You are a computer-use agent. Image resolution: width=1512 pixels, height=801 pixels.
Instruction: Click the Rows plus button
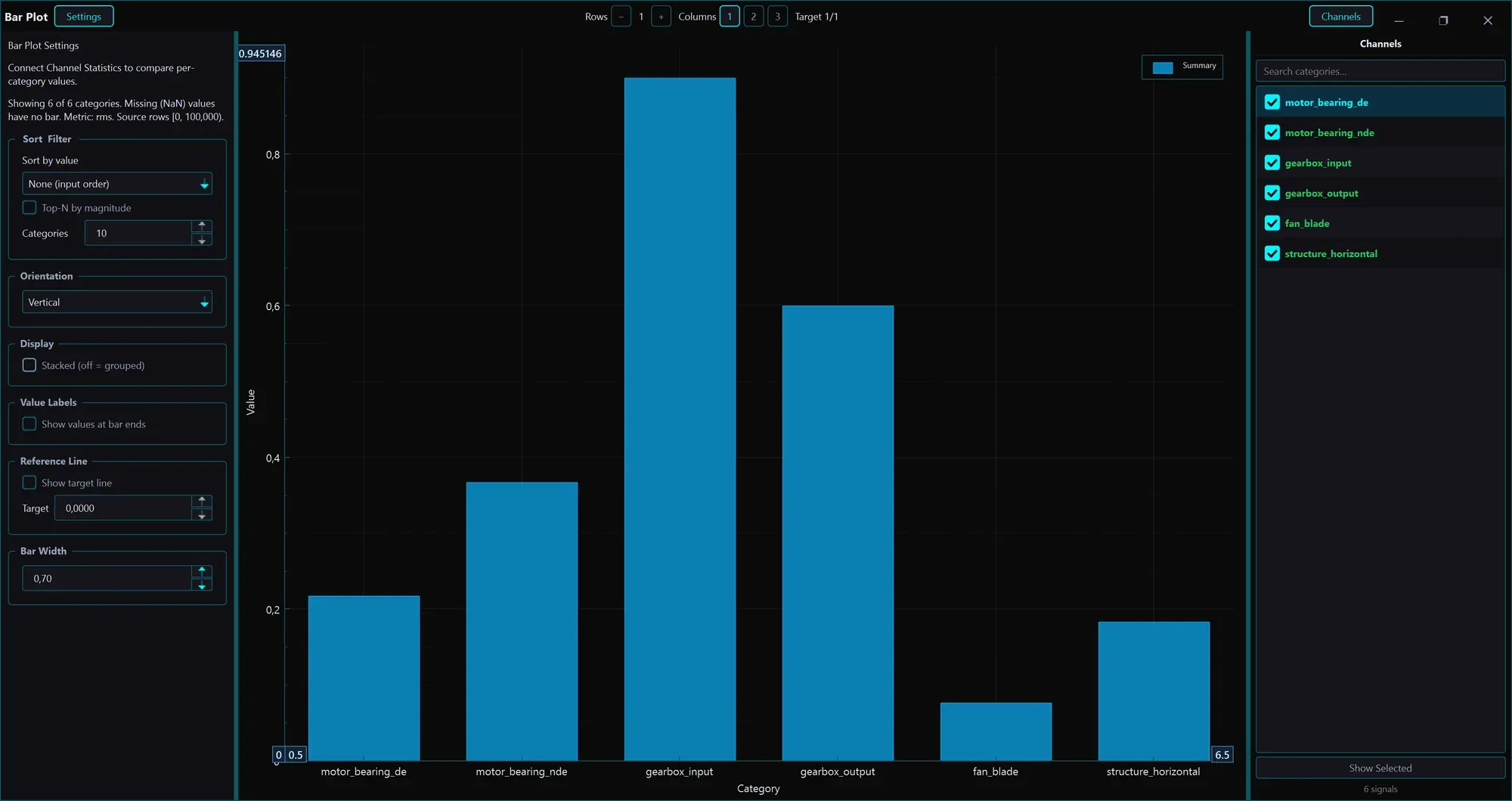point(661,17)
